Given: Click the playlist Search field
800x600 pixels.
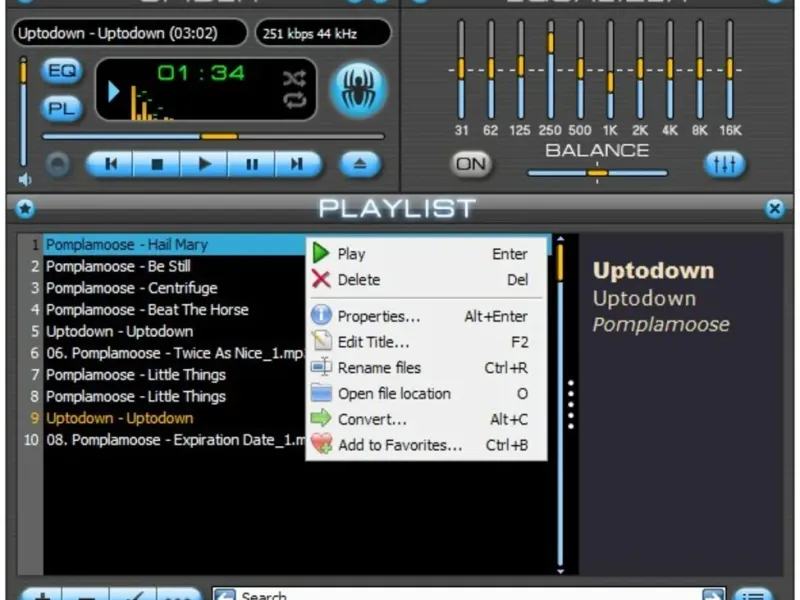Looking at the screenshot, I should [468, 595].
